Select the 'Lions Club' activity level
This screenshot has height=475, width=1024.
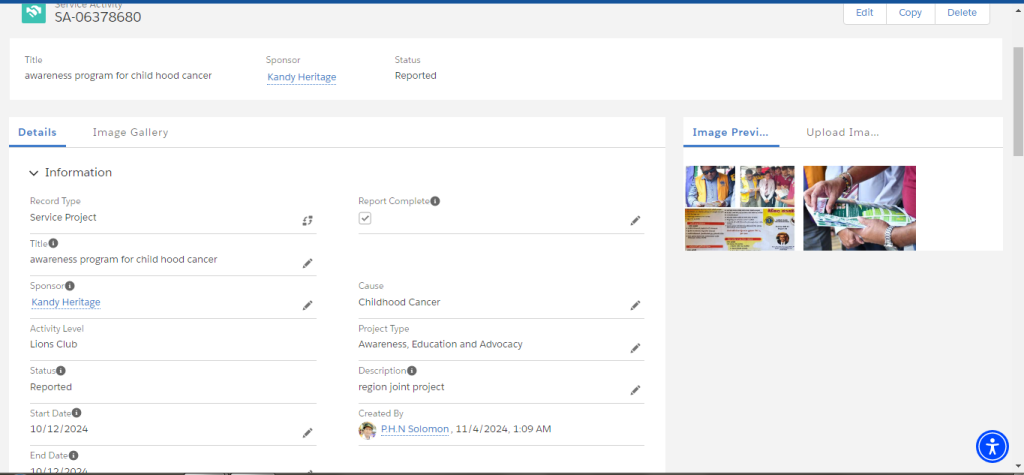click(54, 344)
